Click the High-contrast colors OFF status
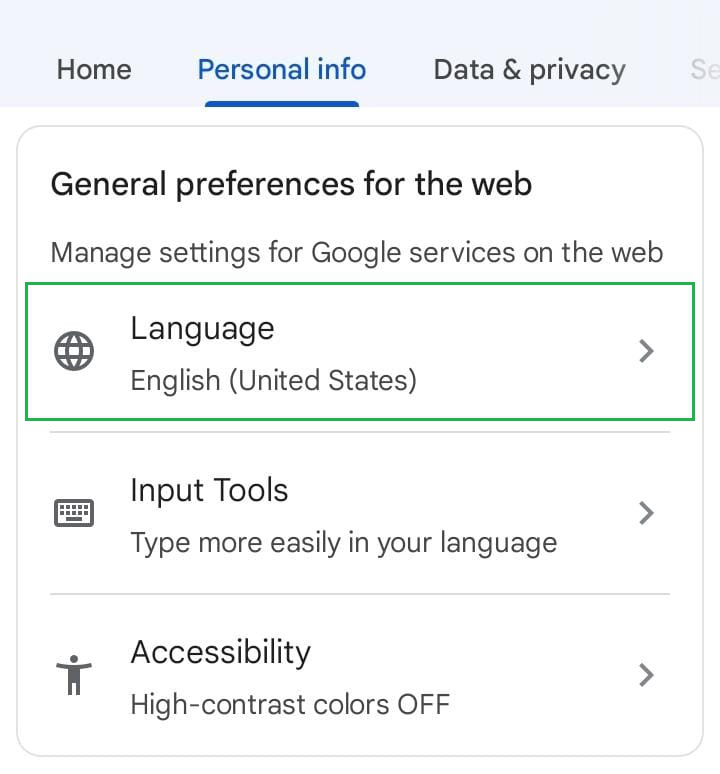 point(290,704)
